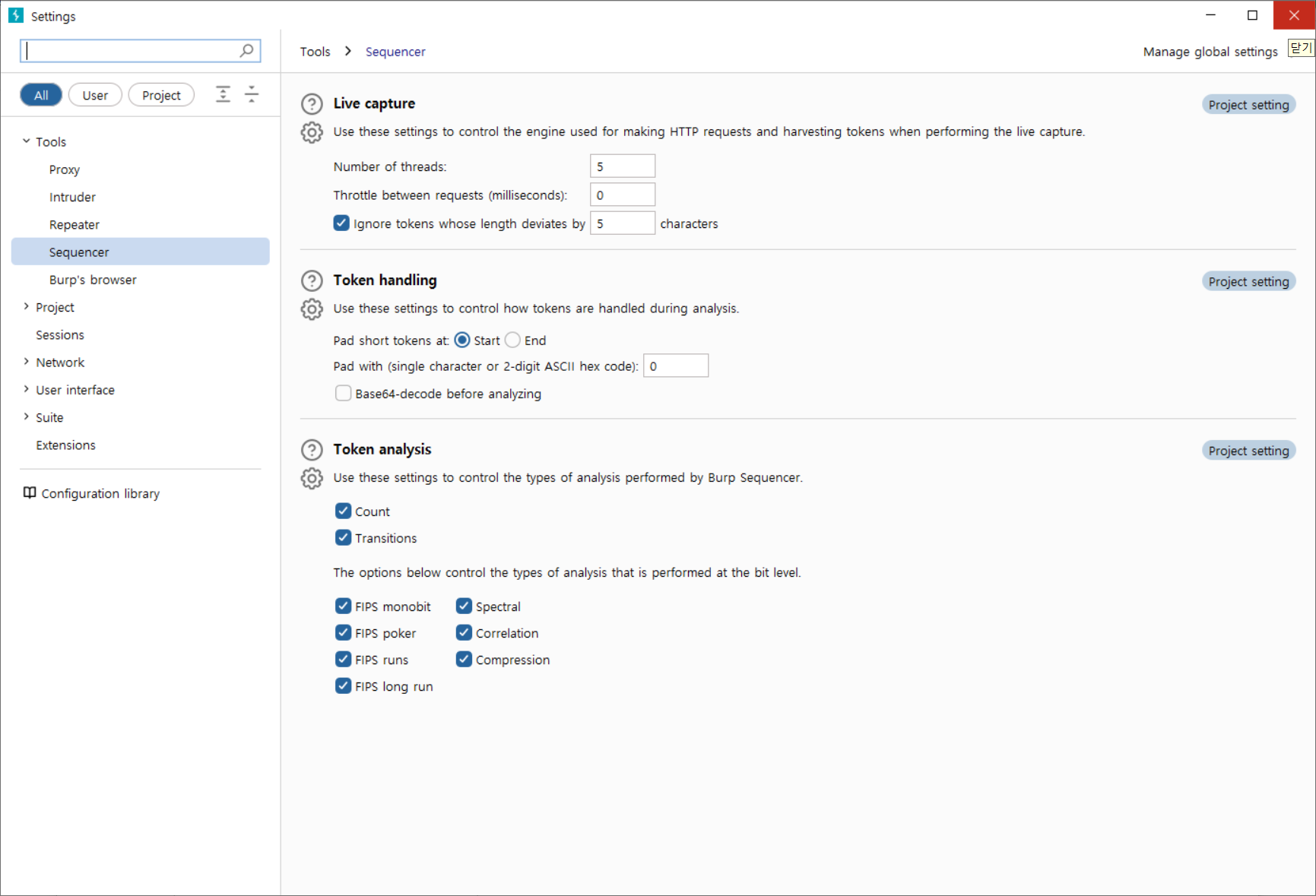
Task: Toggle Ignore tokens length deviation checkbox
Action: coord(341,223)
